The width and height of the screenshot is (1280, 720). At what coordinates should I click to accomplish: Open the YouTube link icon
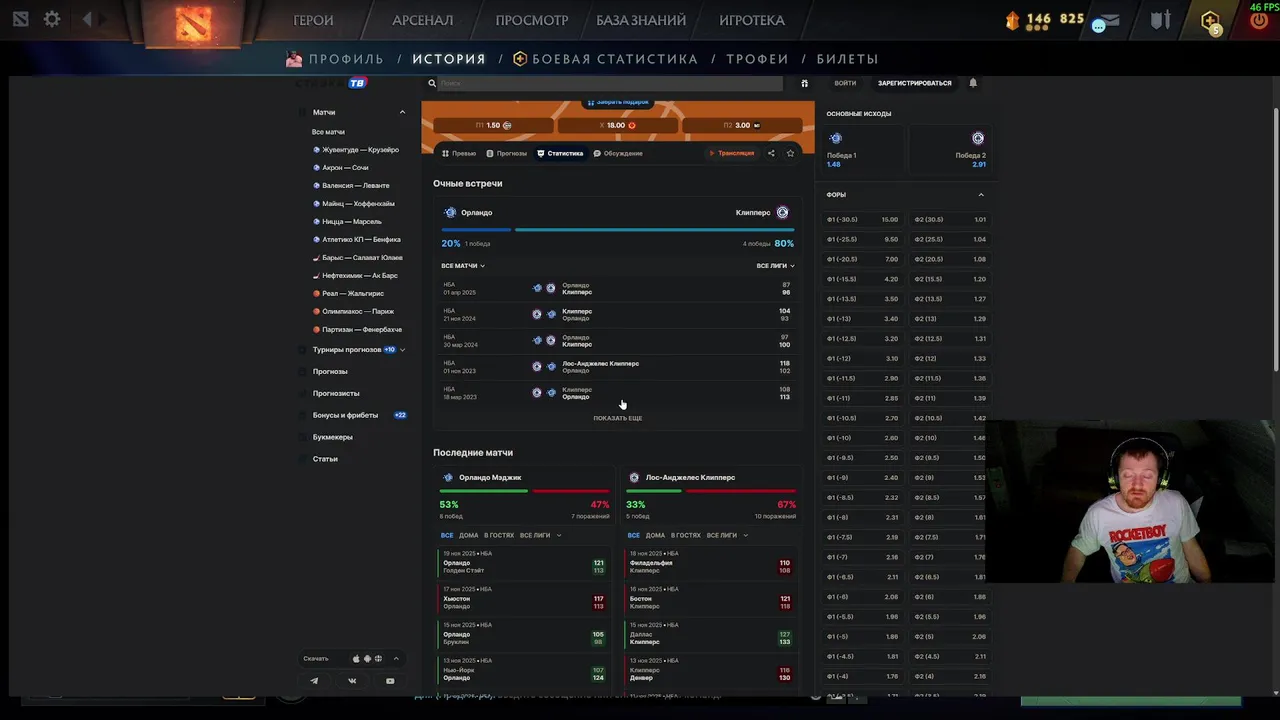pyautogui.click(x=390, y=681)
